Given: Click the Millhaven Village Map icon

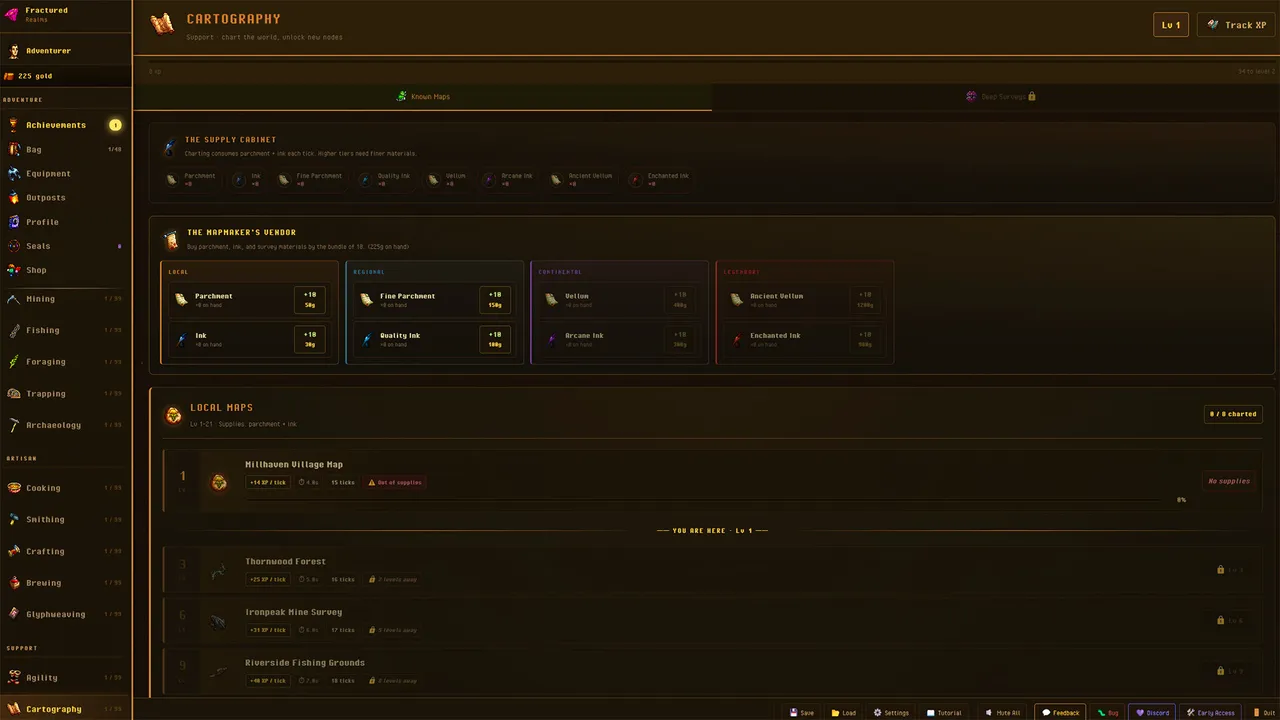Looking at the screenshot, I should [219, 483].
